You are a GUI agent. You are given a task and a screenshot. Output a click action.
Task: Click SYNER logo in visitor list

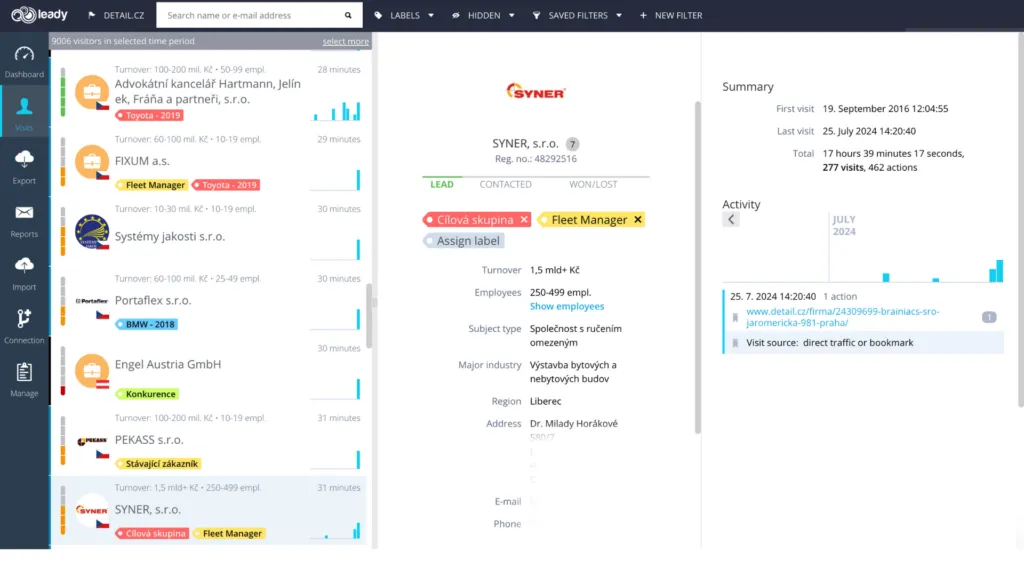click(92, 510)
